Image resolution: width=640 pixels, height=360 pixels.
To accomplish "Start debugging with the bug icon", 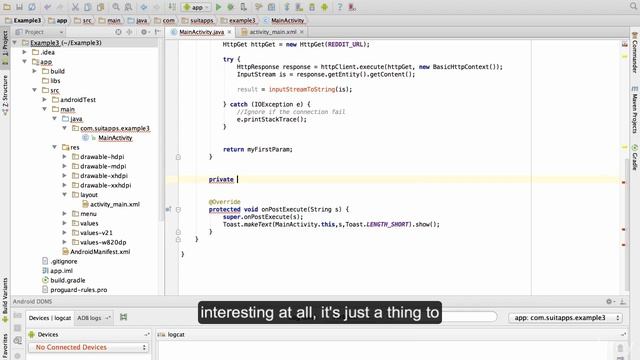I will pos(231,7).
